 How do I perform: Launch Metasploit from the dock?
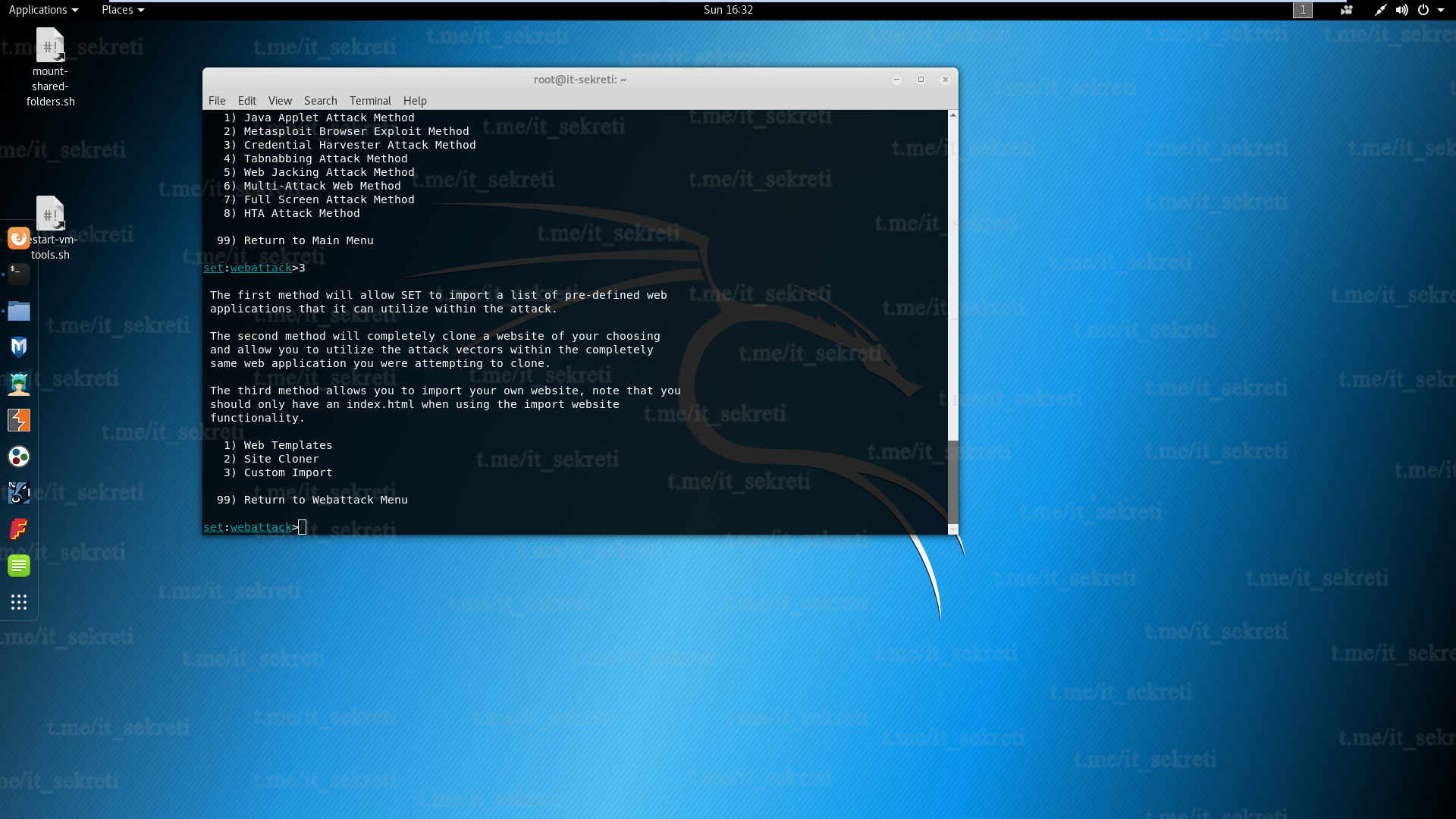pyautogui.click(x=19, y=347)
